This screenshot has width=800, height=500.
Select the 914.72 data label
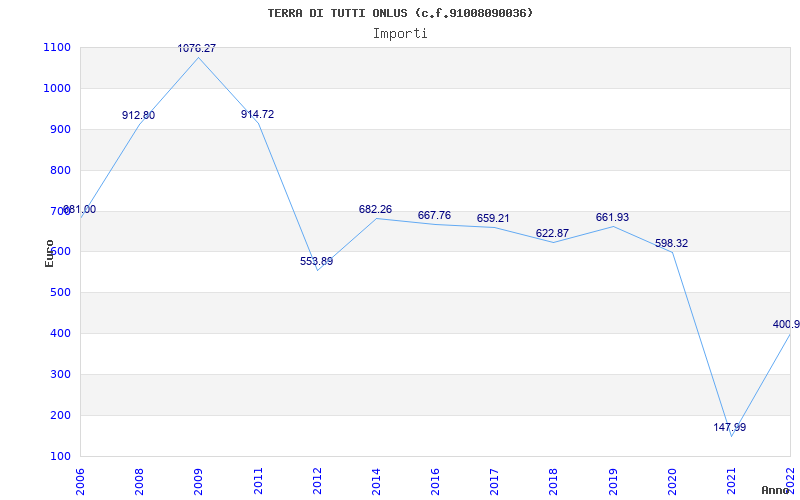[257, 114]
